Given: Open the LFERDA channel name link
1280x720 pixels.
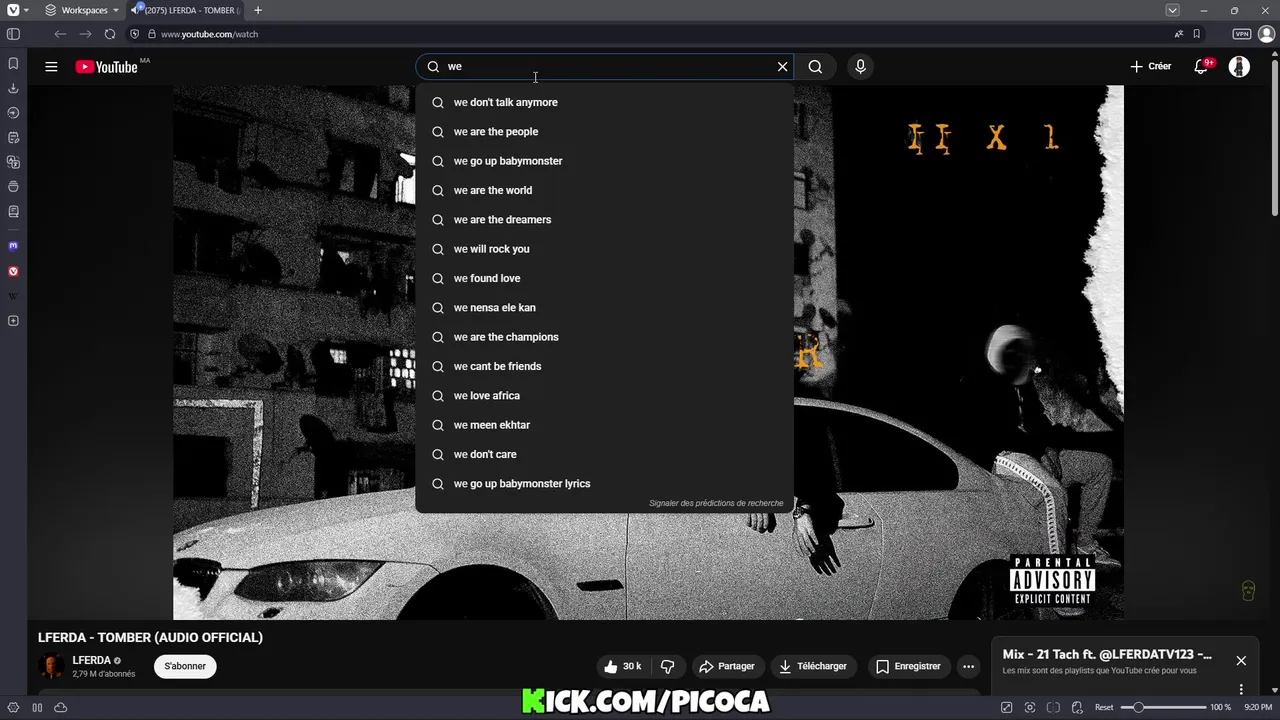Looking at the screenshot, I should point(91,660).
